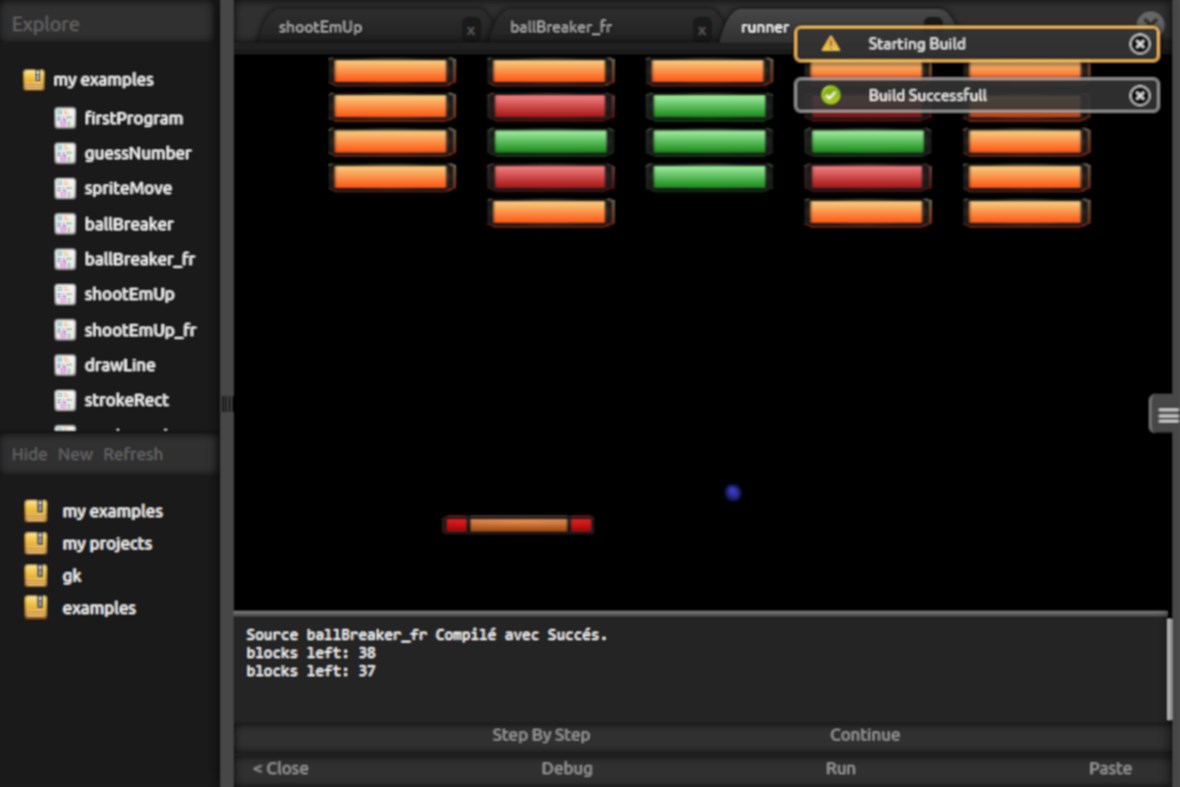Expand the gk folder label

[71, 576]
